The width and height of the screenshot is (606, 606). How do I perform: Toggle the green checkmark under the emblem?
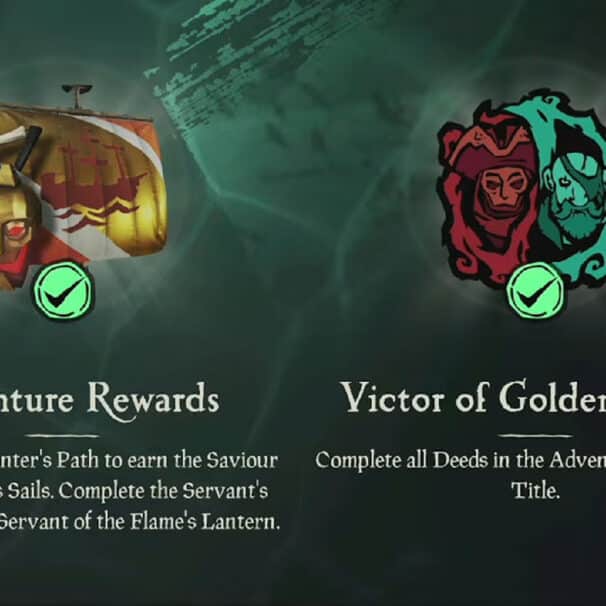click(536, 290)
